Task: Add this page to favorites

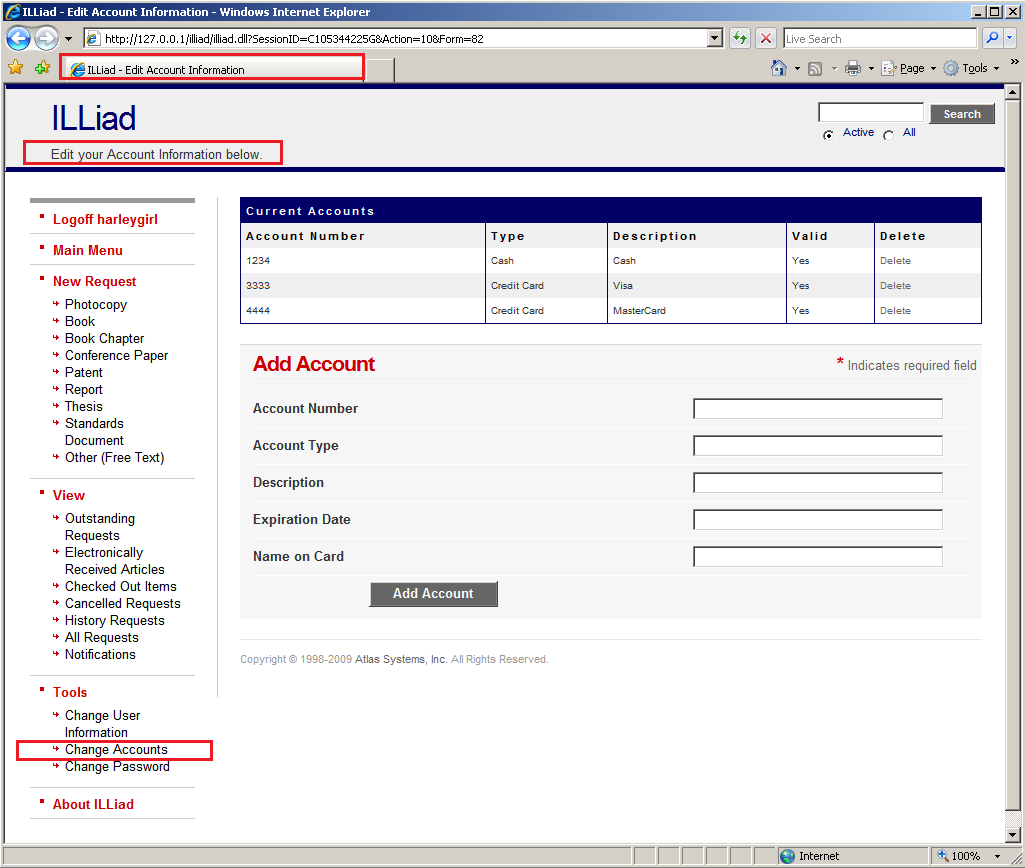Action: click(x=41, y=67)
